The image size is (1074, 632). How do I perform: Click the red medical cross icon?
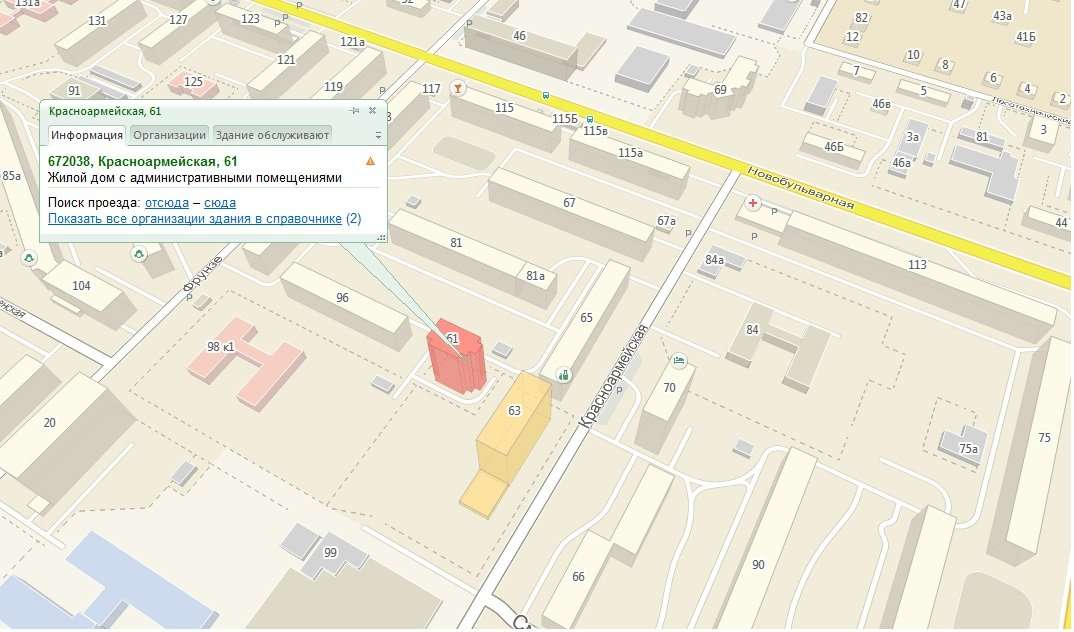pyautogui.click(x=753, y=203)
